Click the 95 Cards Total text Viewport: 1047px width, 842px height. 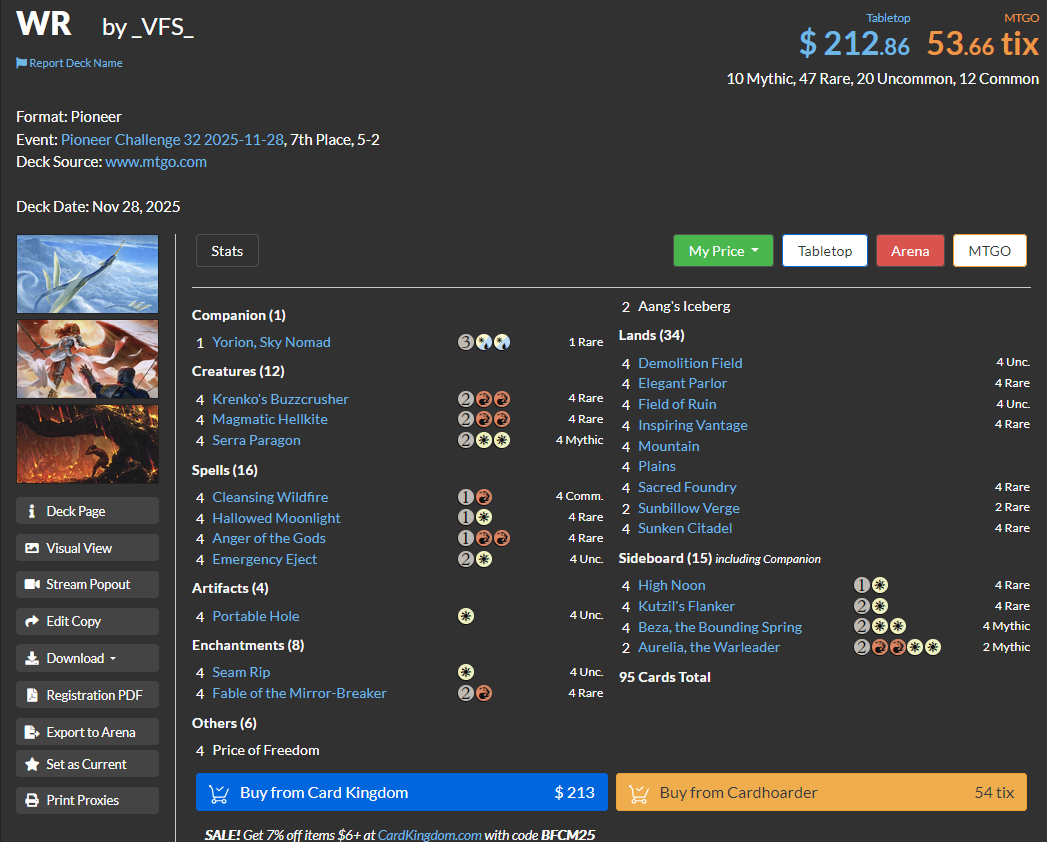click(x=664, y=677)
